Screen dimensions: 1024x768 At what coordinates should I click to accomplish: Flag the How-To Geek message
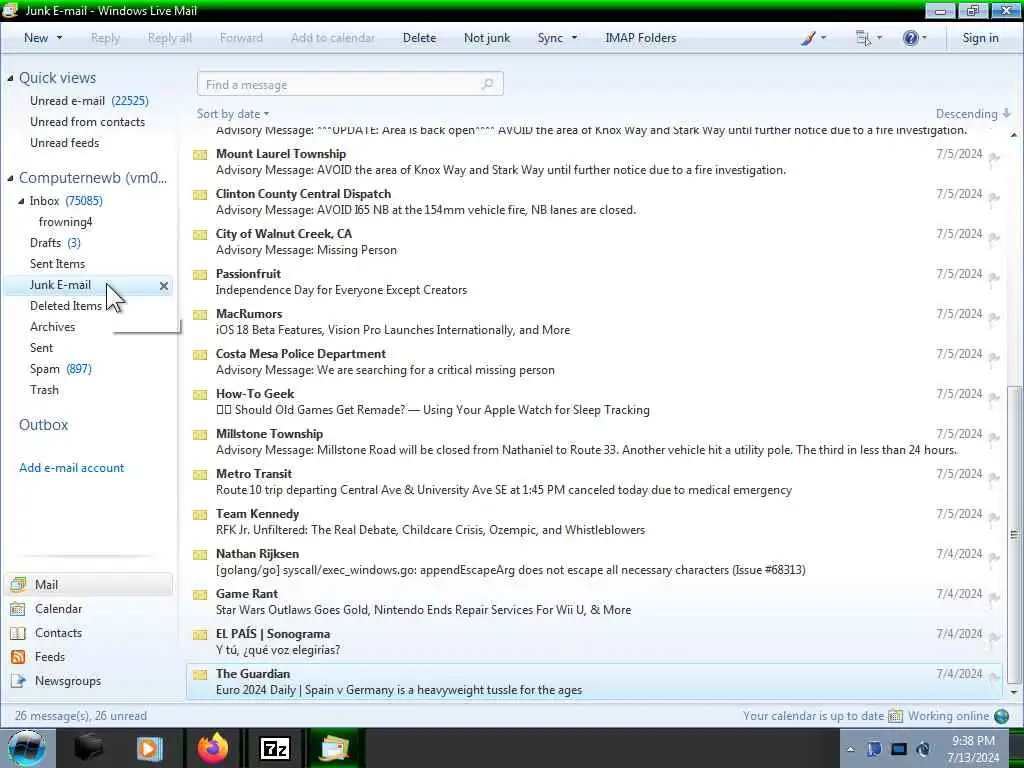(x=993, y=398)
